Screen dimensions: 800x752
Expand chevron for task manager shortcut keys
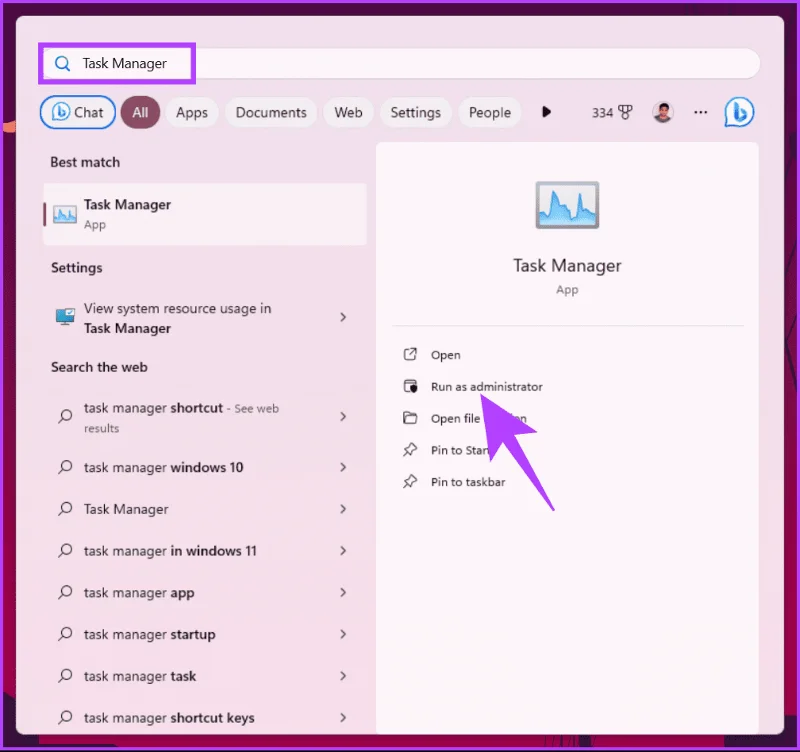pyautogui.click(x=343, y=718)
